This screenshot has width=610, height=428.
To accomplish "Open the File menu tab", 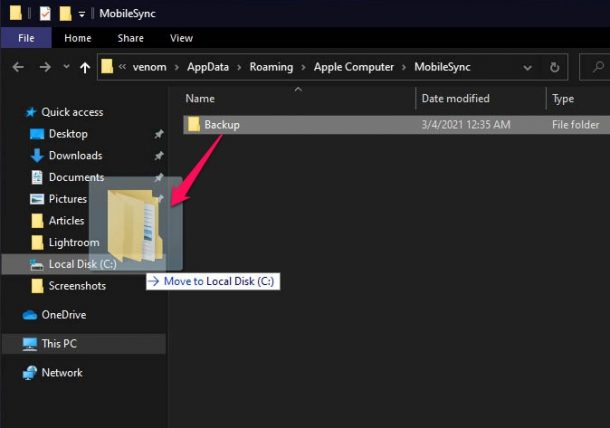I will point(26,38).
